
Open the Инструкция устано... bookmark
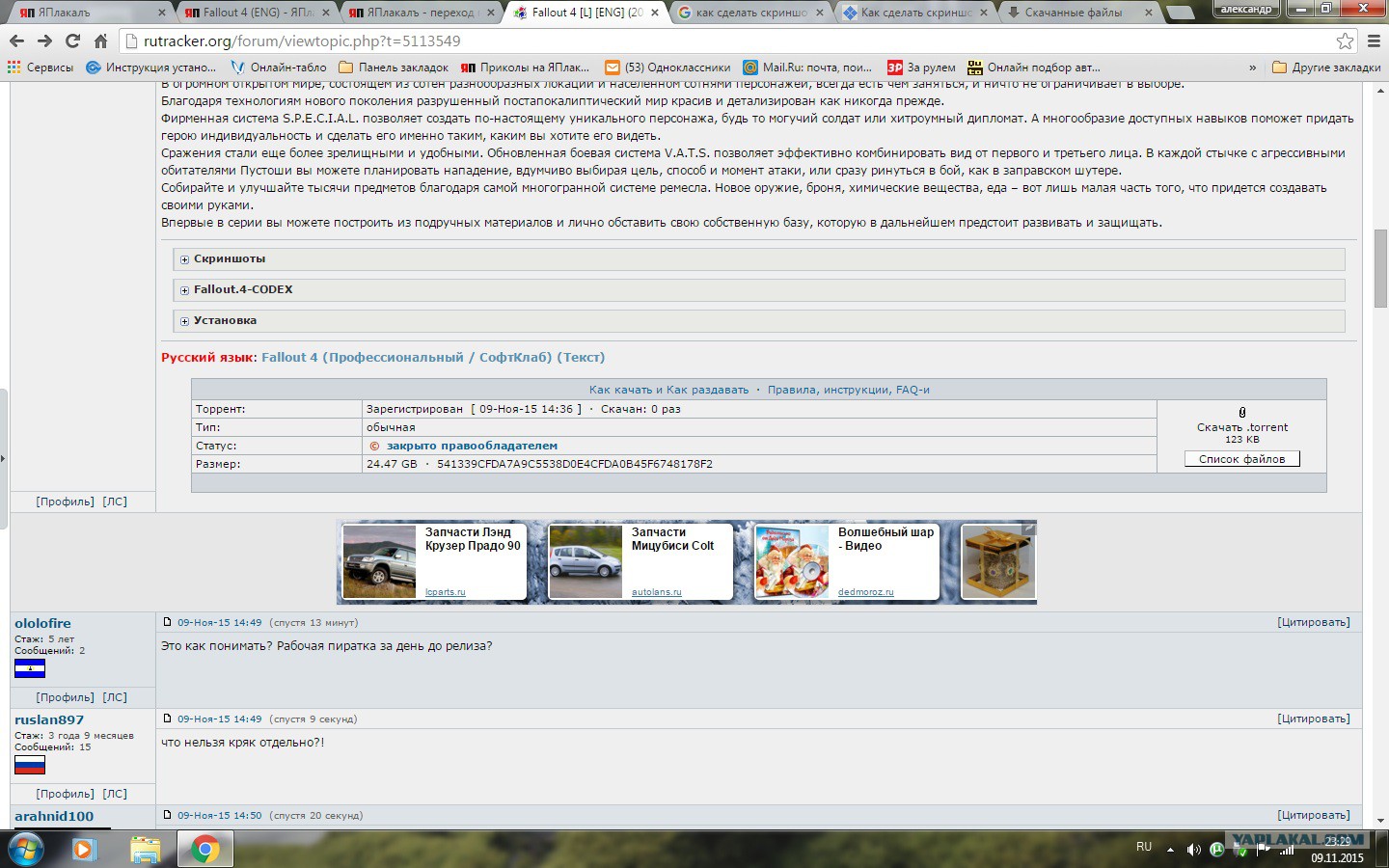point(151,68)
